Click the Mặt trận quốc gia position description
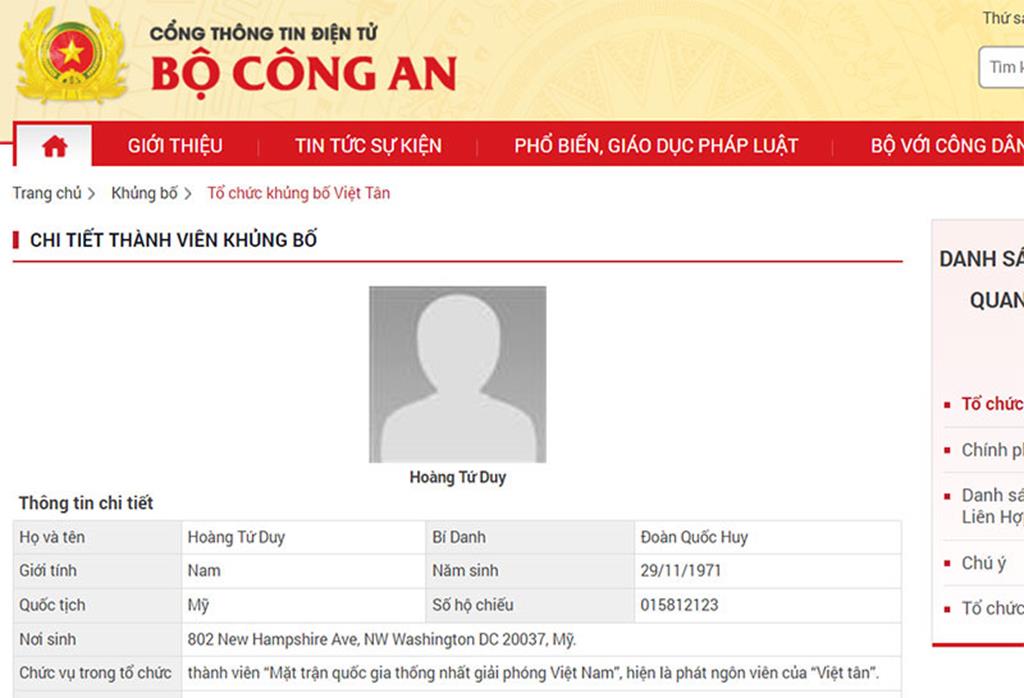Image resolution: width=1024 pixels, height=698 pixels. pos(534,673)
